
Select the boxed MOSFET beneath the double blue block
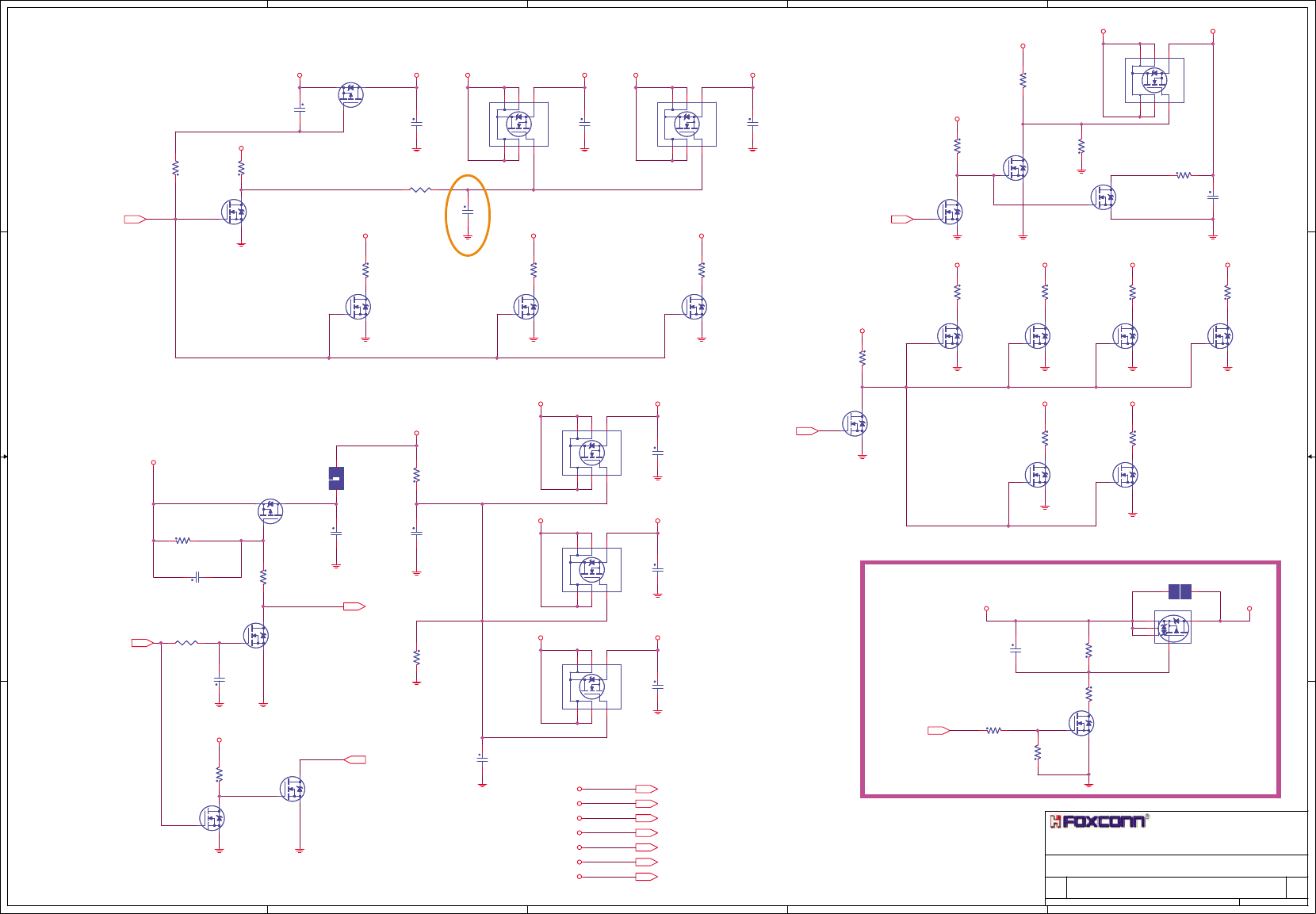pyautogui.click(x=1173, y=628)
